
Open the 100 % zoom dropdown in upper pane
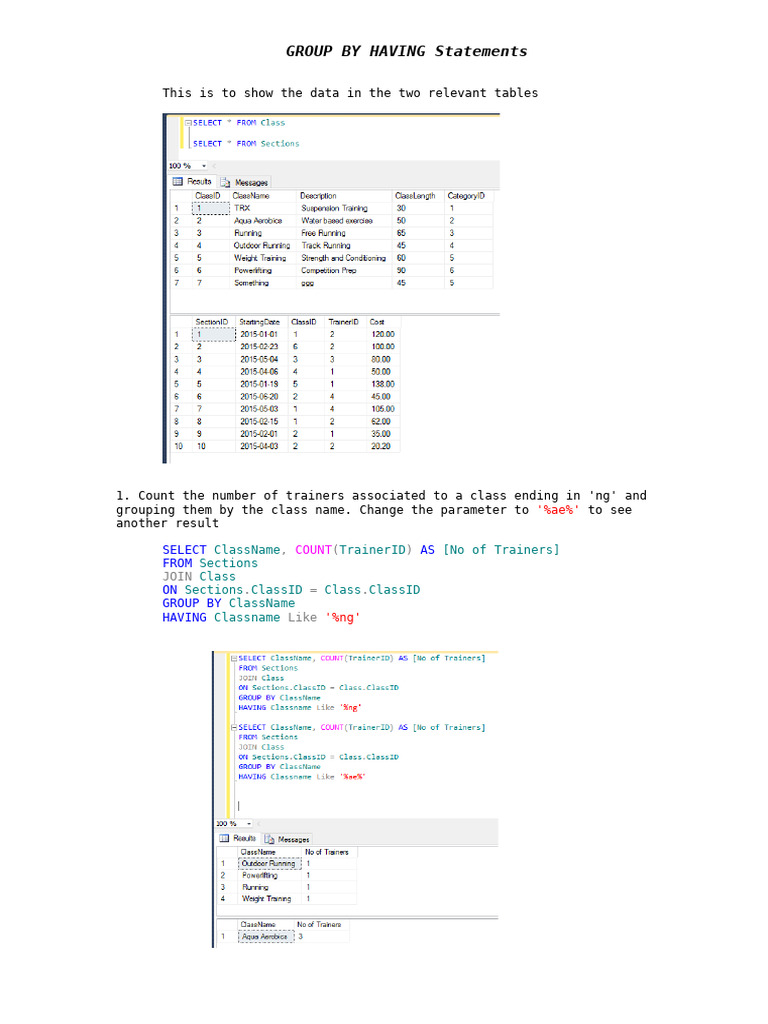(204, 166)
